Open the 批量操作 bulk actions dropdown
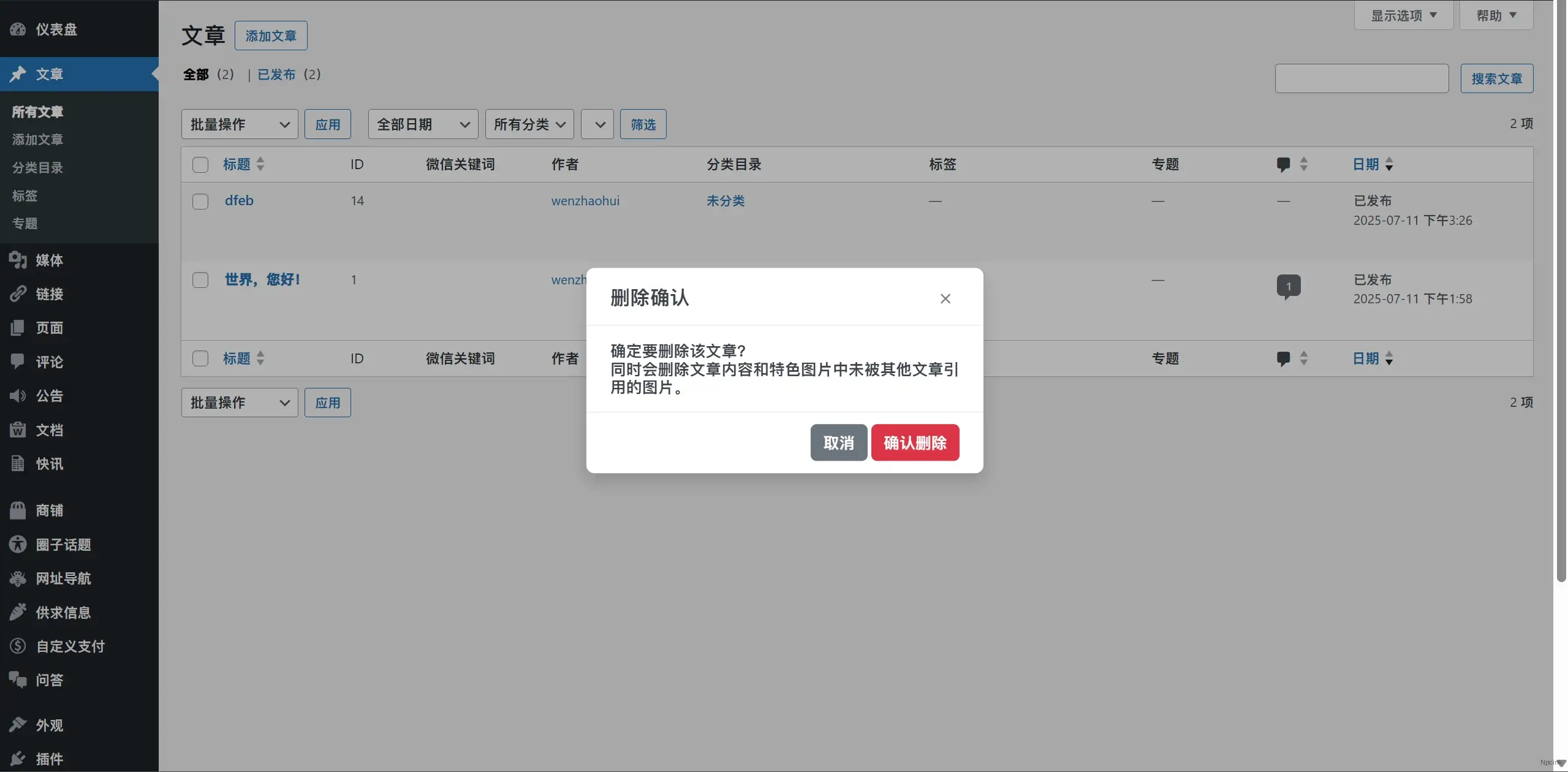The image size is (1568, 772). click(x=239, y=124)
